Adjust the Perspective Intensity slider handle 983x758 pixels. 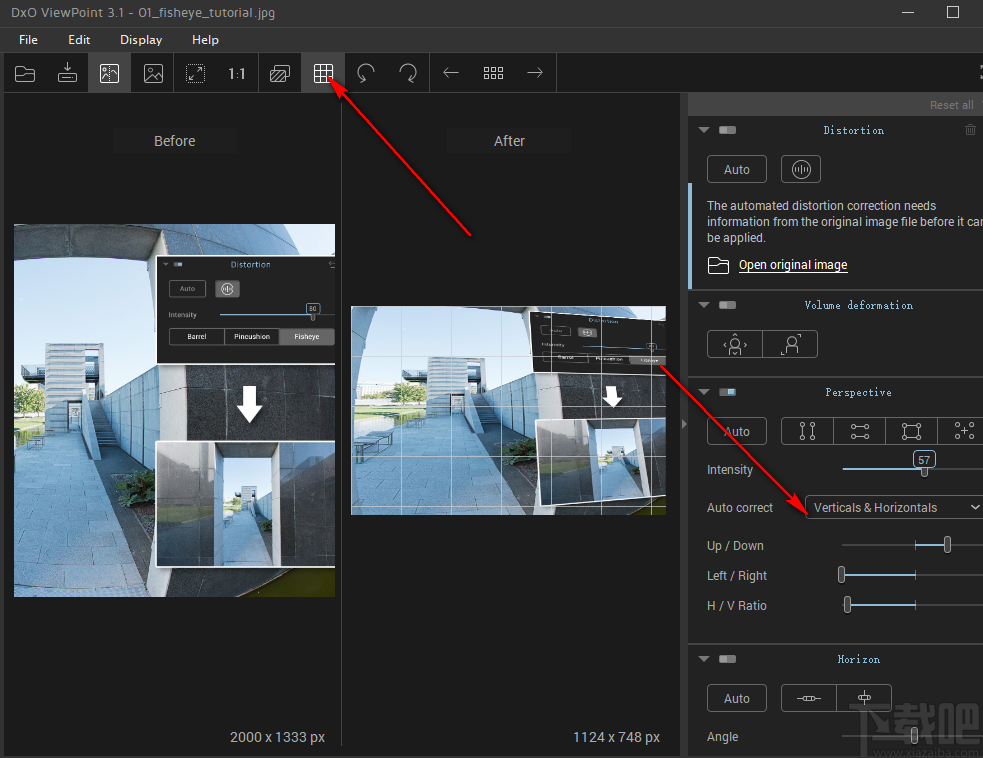coord(924,471)
